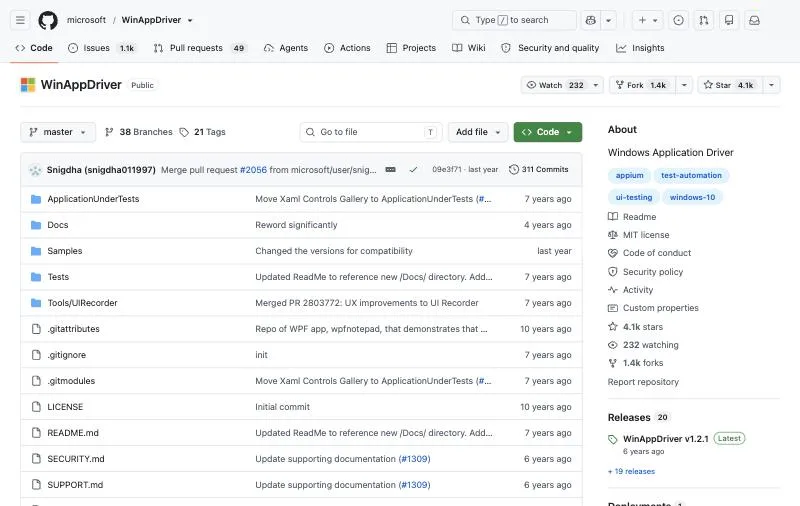This screenshot has height=506, width=800.
Task: Open the hamburger navigation menu
Action: coord(20,20)
